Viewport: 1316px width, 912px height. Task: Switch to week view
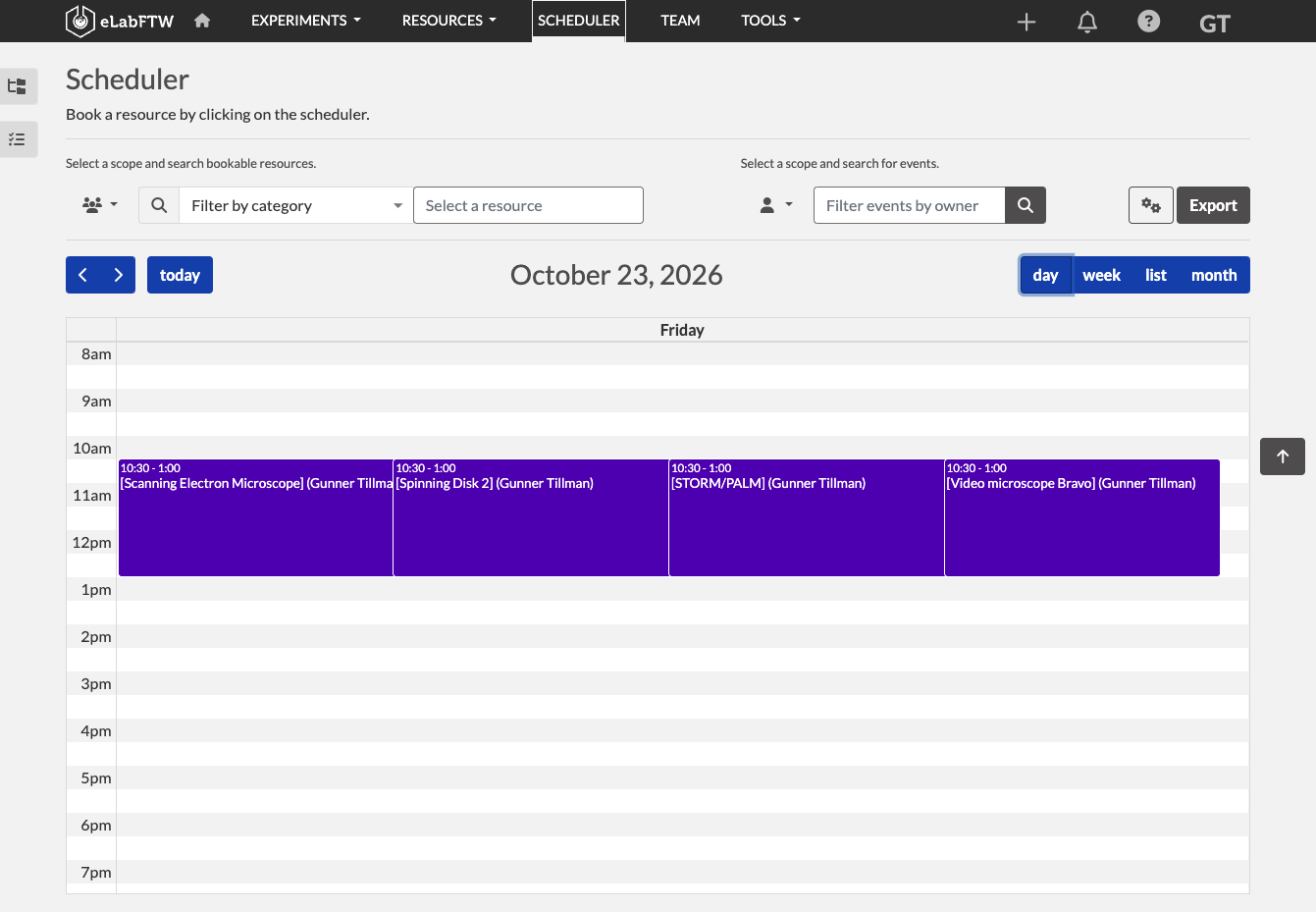[1101, 275]
